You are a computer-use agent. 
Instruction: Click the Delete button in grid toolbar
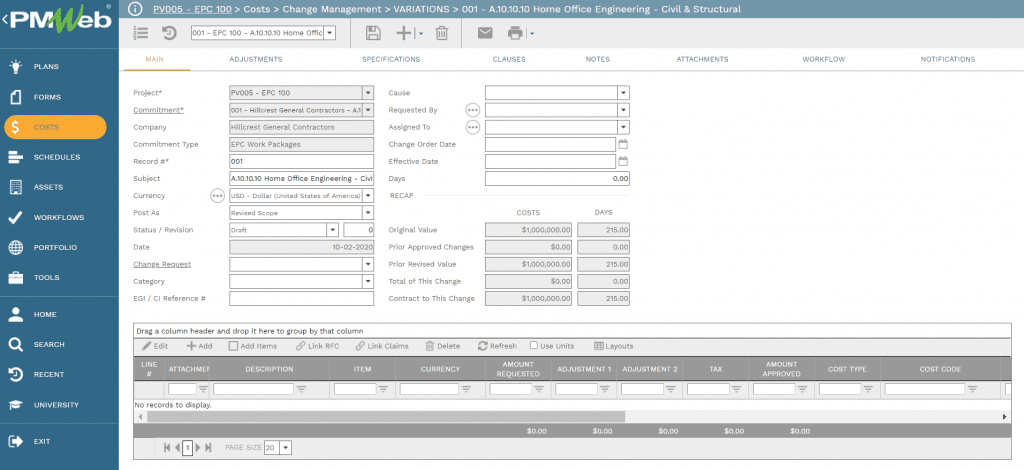(442, 346)
